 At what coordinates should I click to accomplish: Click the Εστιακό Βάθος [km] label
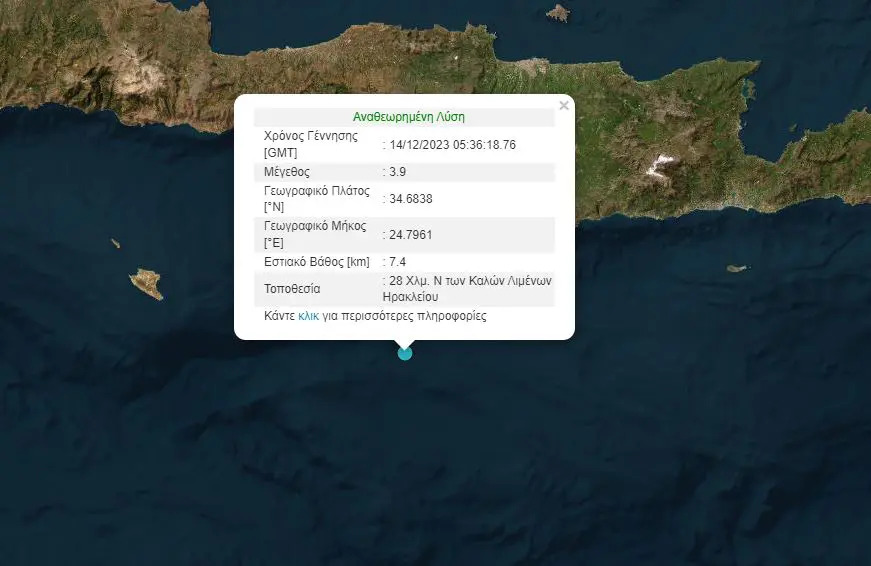316,262
